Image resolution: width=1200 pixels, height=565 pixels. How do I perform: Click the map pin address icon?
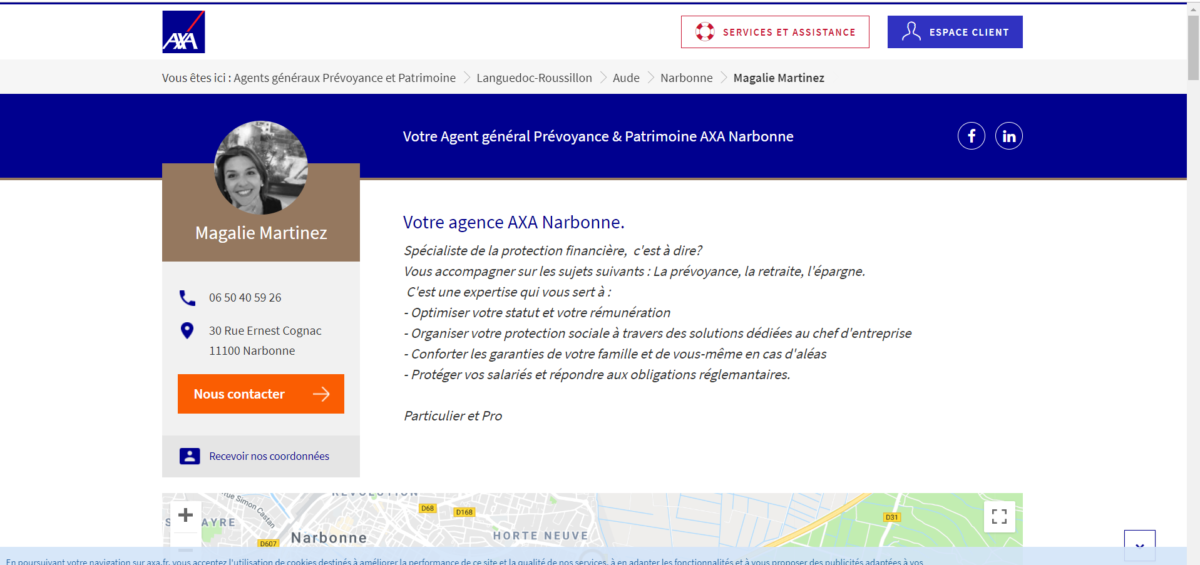pos(187,331)
